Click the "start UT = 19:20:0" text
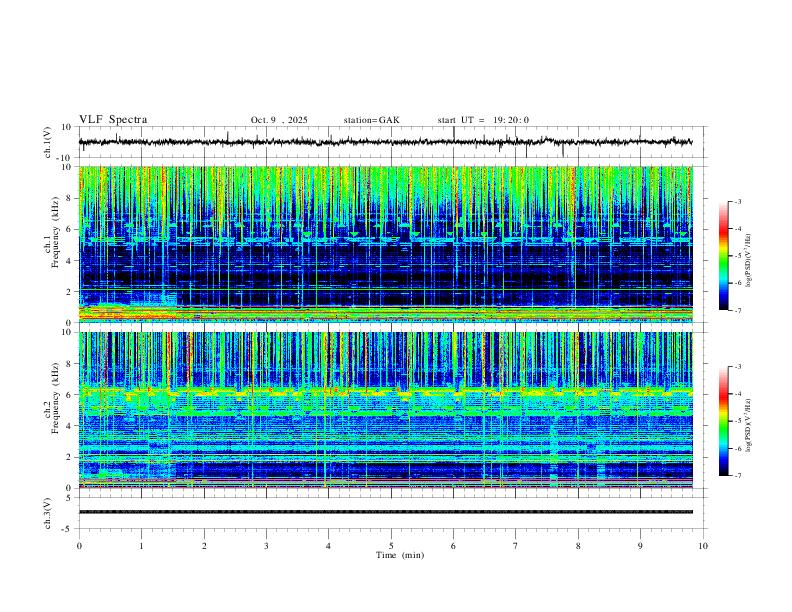Image resolution: width=792 pixels, height=612 pixels. [483, 120]
